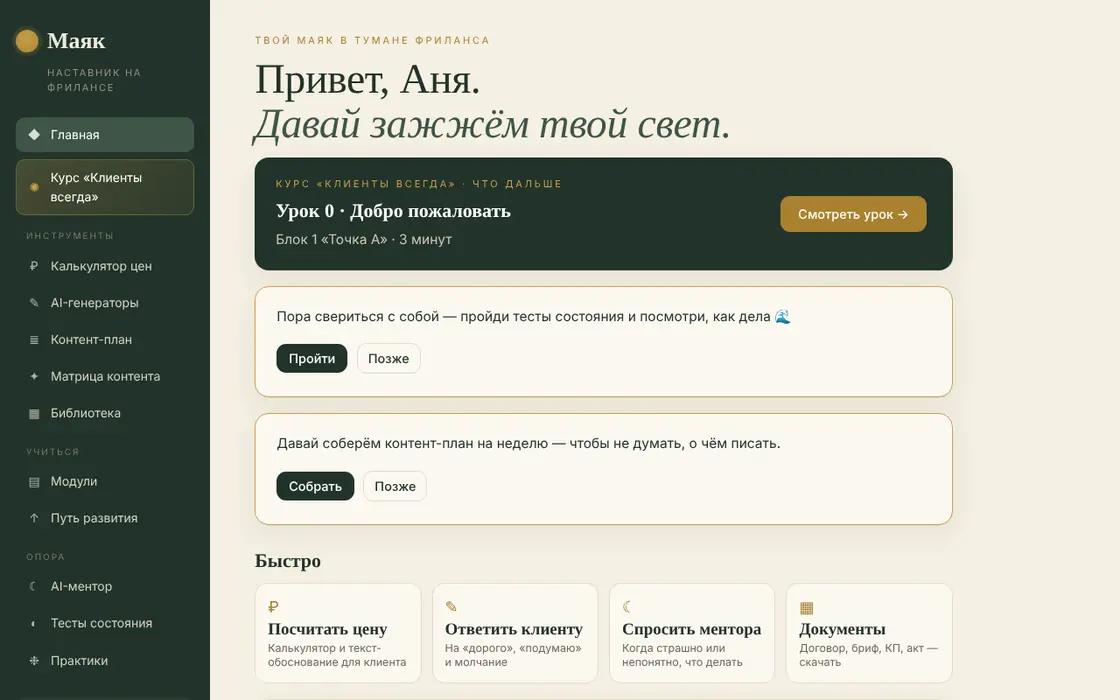This screenshot has width=1120, height=700.
Task: Open Библиотека from the sidebar
Action: pyautogui.click(x=105, y=413)
